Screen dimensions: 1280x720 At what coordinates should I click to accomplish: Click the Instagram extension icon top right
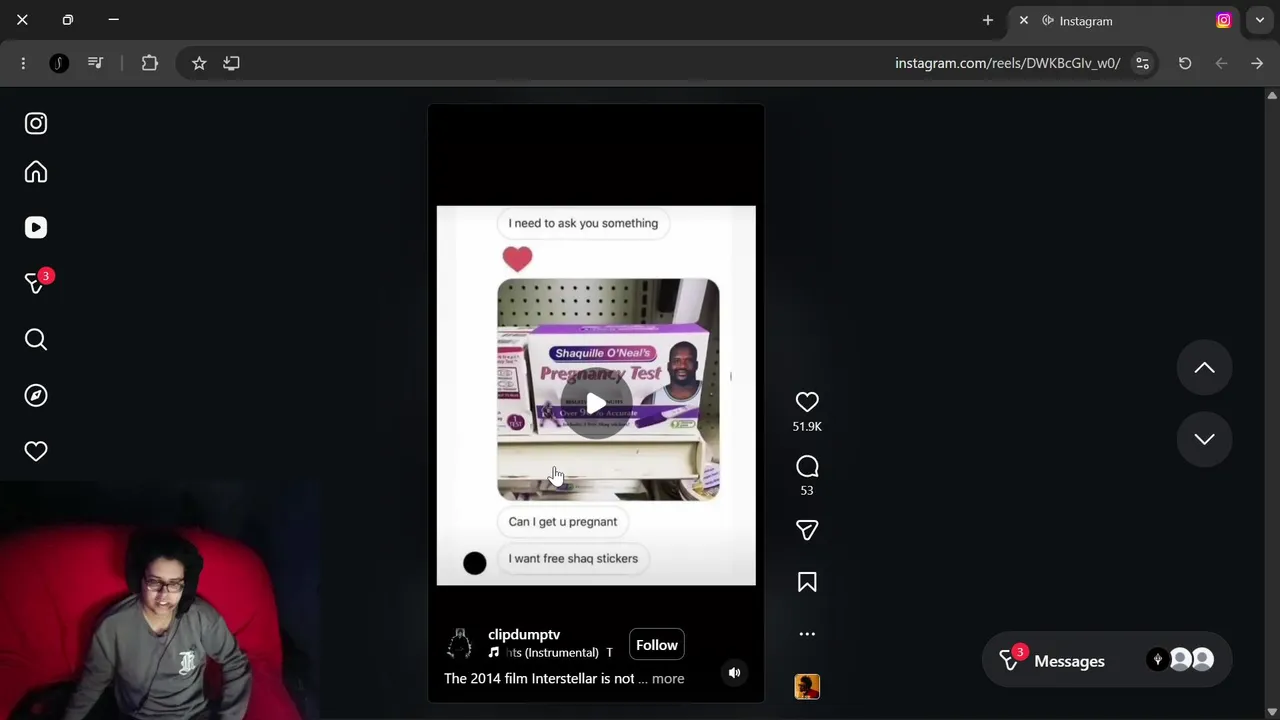1223,20
